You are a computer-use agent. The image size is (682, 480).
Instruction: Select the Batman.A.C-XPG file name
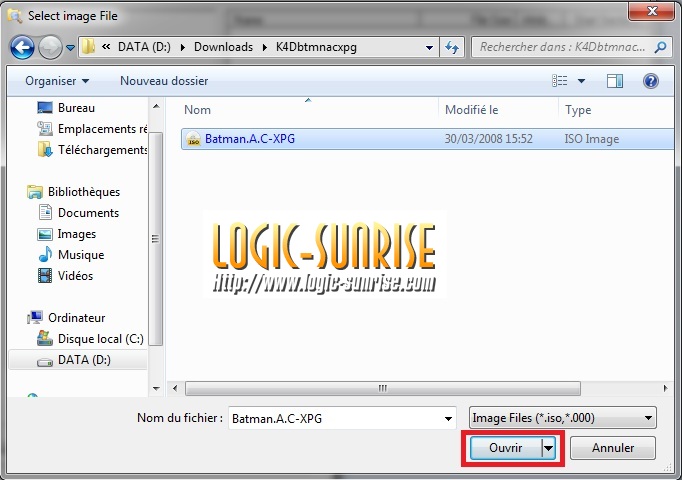coord(250,139)
